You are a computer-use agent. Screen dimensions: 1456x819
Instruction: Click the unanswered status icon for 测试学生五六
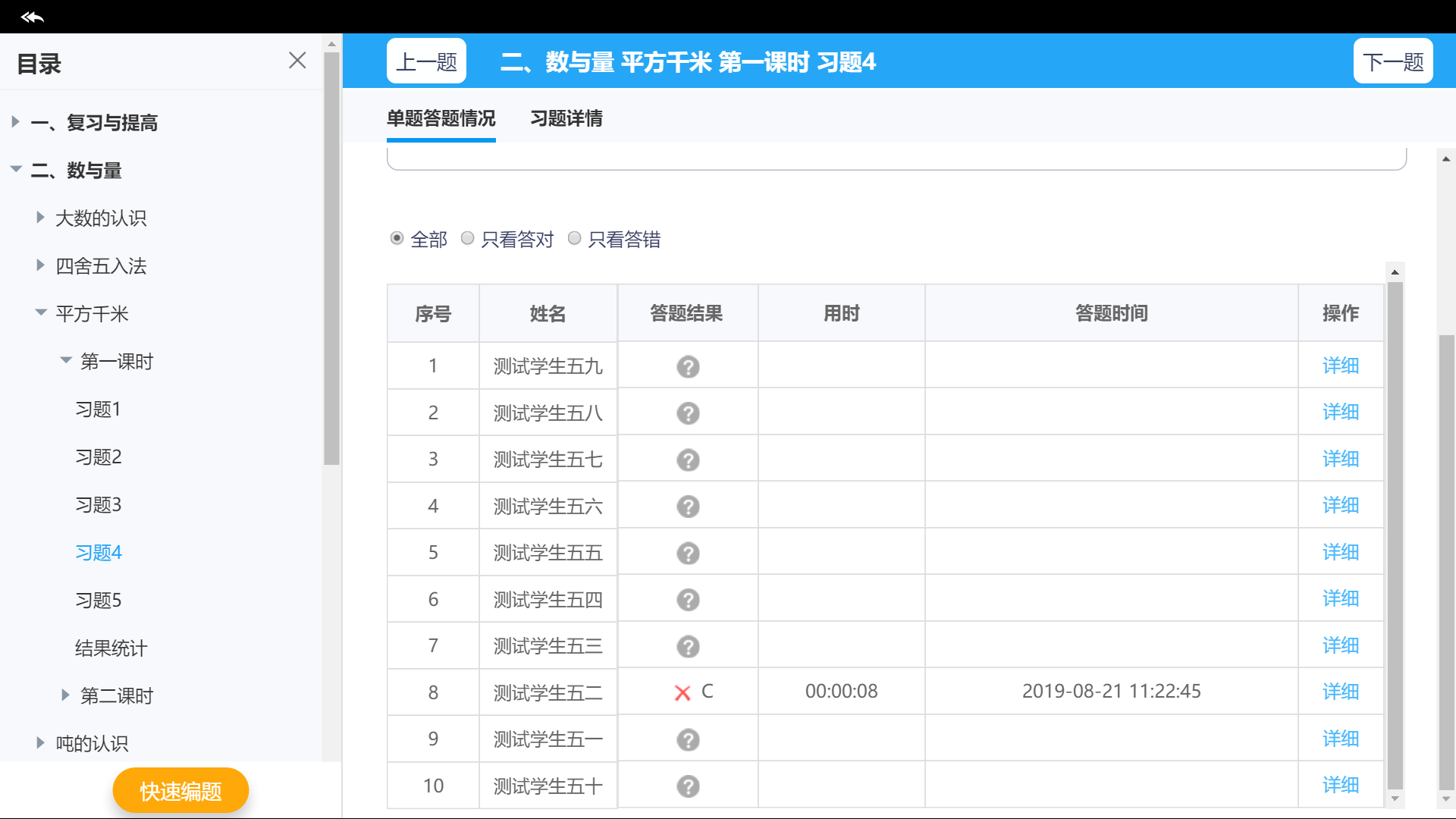(688, 507)
